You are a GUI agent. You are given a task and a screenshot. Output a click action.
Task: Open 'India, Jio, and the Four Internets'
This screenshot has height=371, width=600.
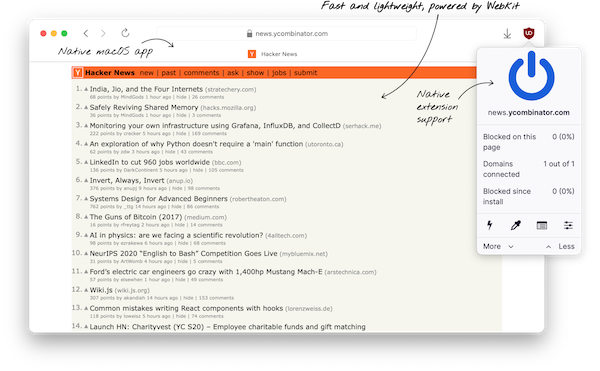point(146,89)
